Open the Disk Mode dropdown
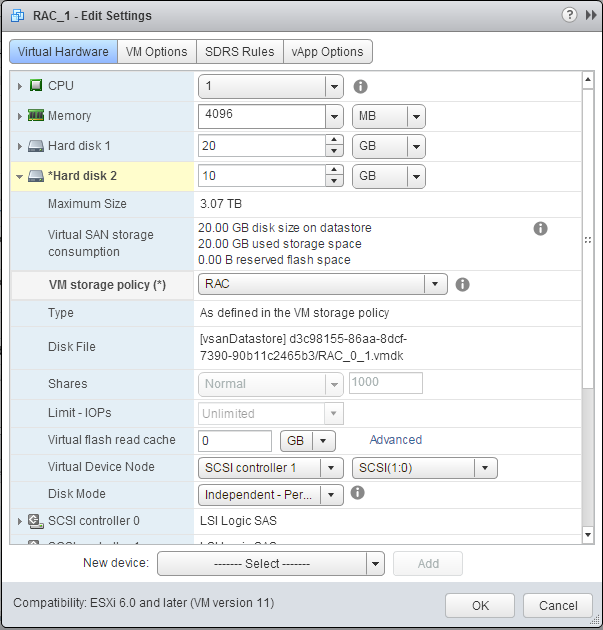Image resolution: width=603 pixels, height=630 pixels. coord(271,495)
